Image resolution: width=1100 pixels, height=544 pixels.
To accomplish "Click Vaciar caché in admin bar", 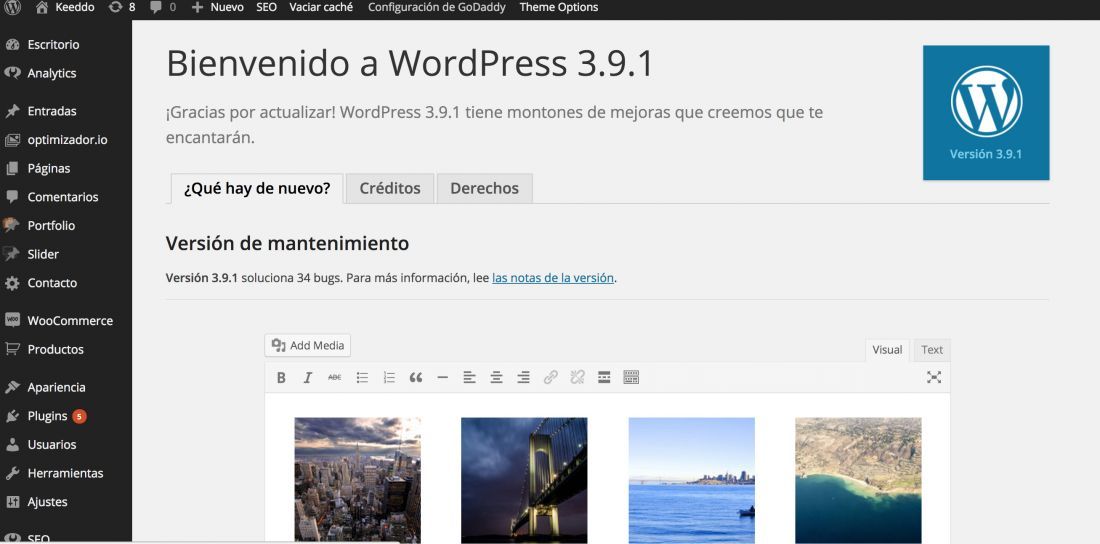I will pos(321,7).
